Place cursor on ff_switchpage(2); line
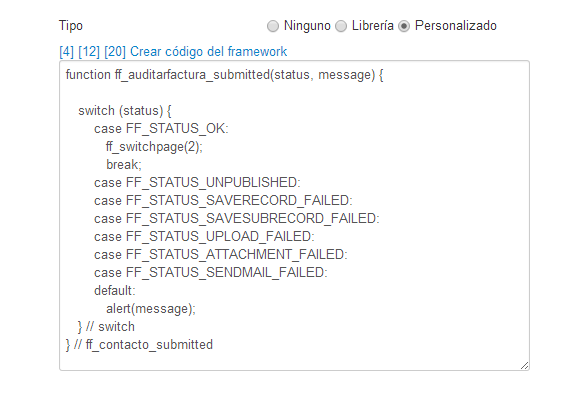The image size is (577, 394). click(154, 147)
